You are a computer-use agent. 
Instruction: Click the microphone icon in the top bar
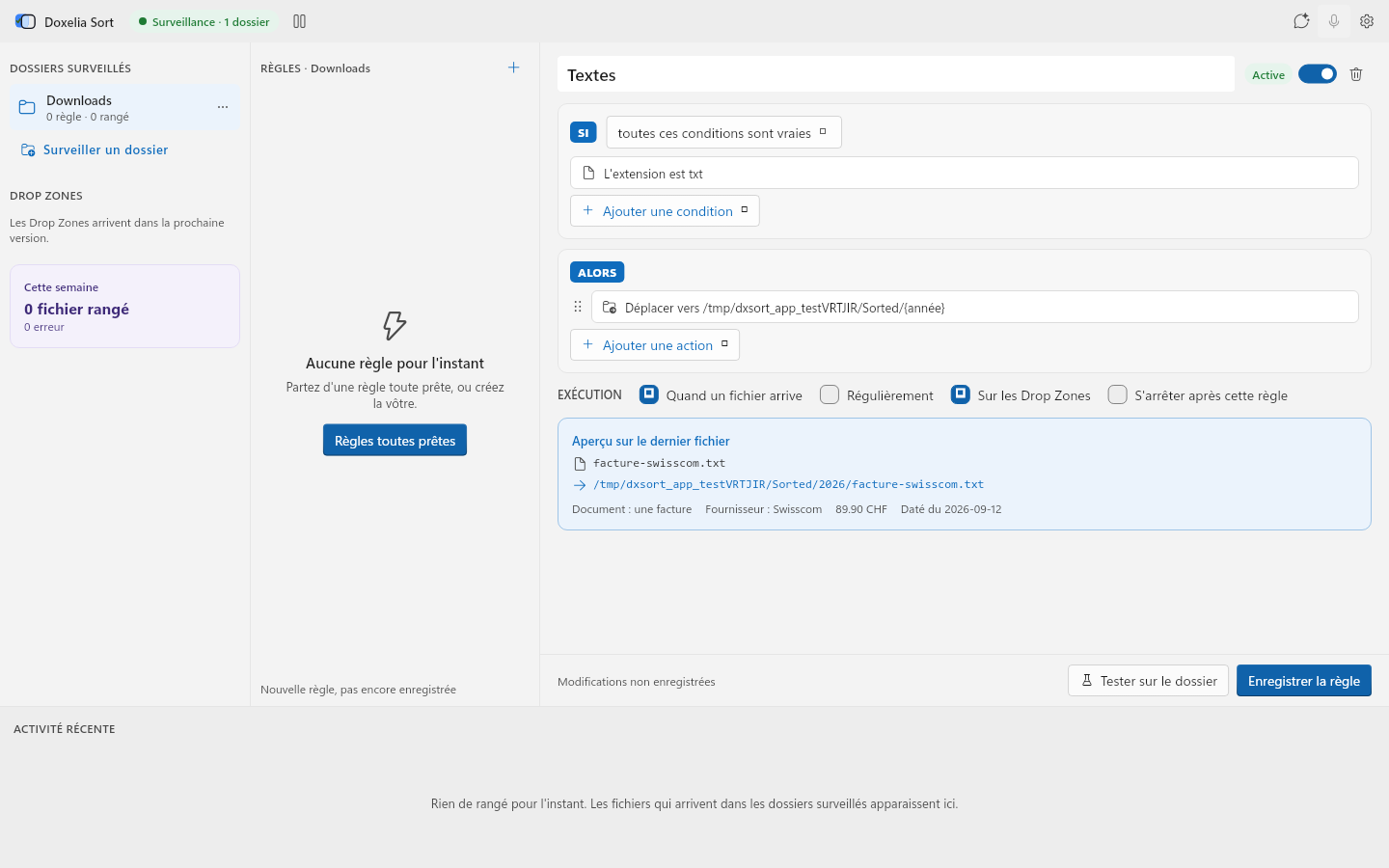click(1334, 21)
